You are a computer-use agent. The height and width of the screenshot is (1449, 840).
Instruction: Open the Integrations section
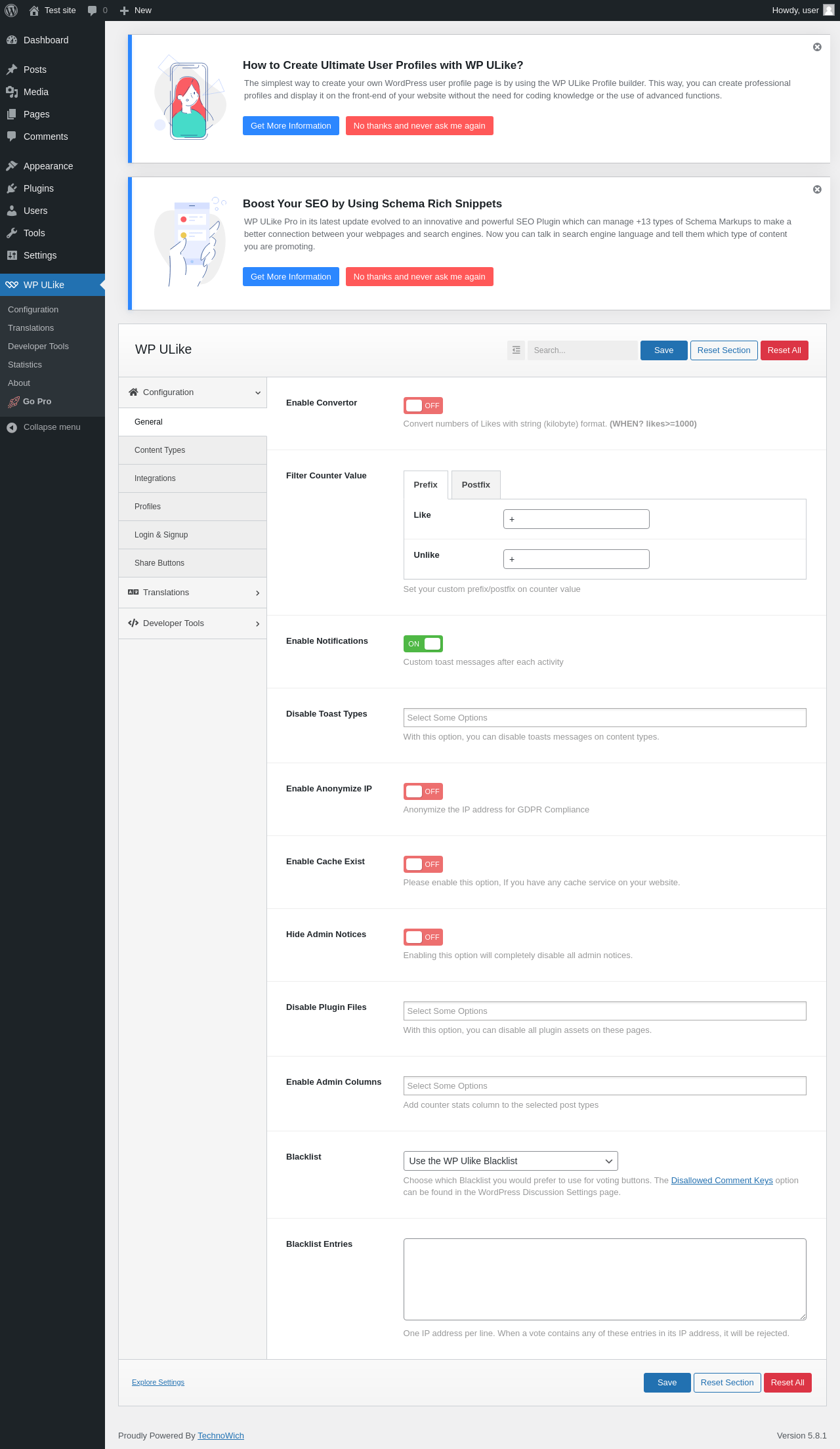[x=192, y=478]
